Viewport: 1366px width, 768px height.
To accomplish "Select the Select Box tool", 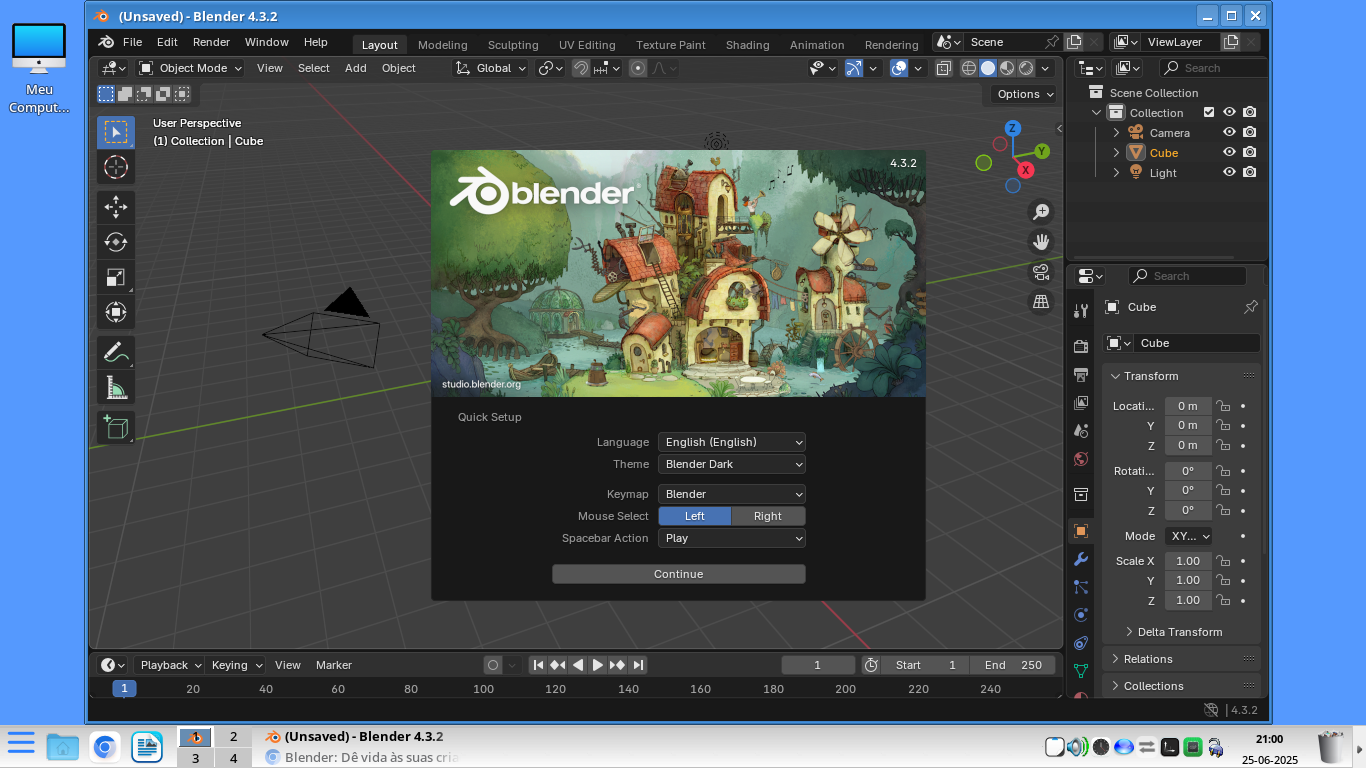I will coord(116,132).
